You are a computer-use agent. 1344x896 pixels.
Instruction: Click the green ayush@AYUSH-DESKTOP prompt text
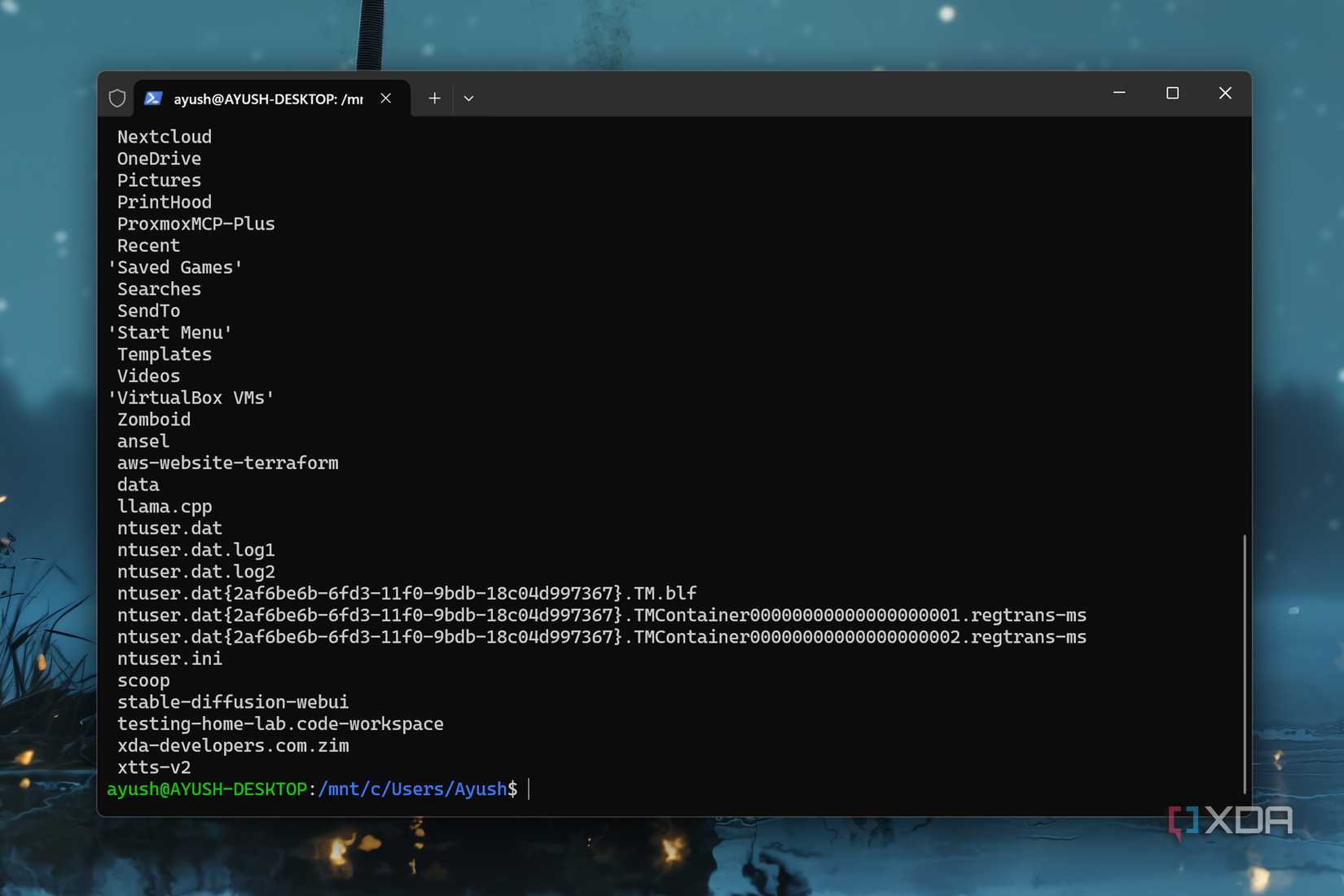click(207, 789)
